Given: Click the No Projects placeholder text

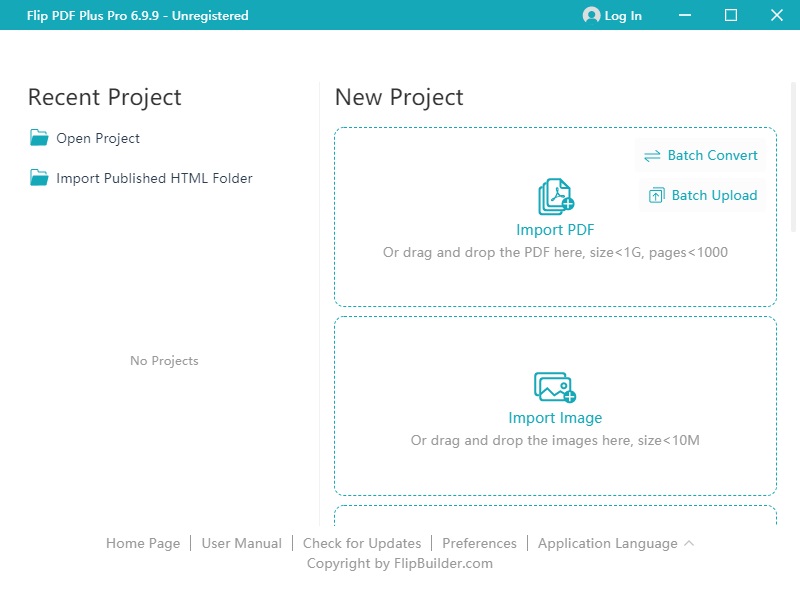Looking at the screenshot, I should point(164,361).
